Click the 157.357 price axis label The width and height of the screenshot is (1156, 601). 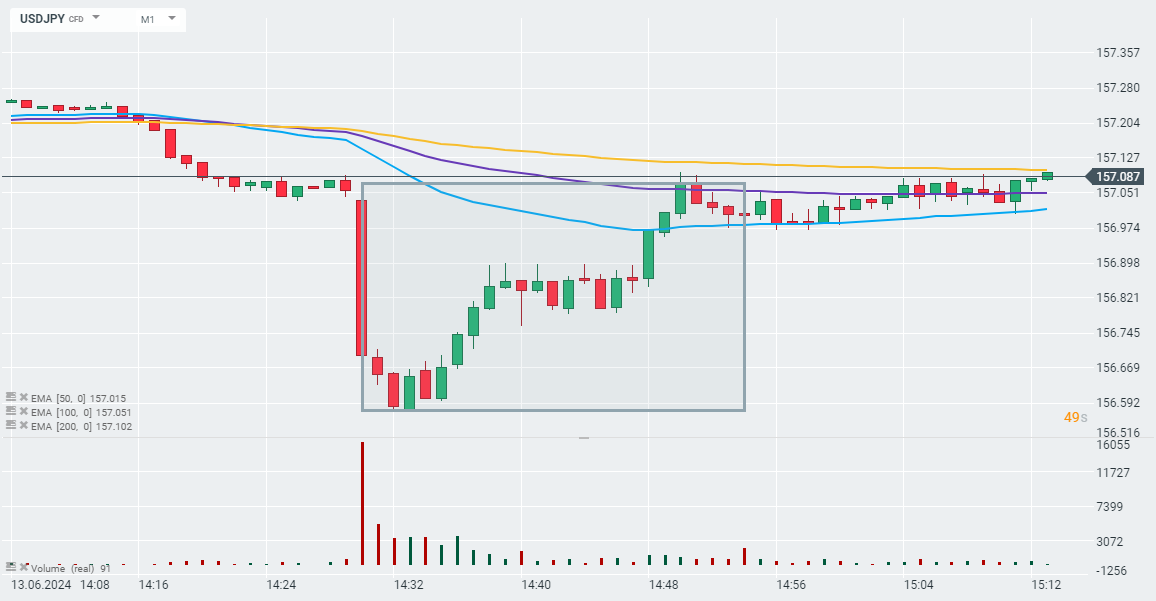[1118, 52]
